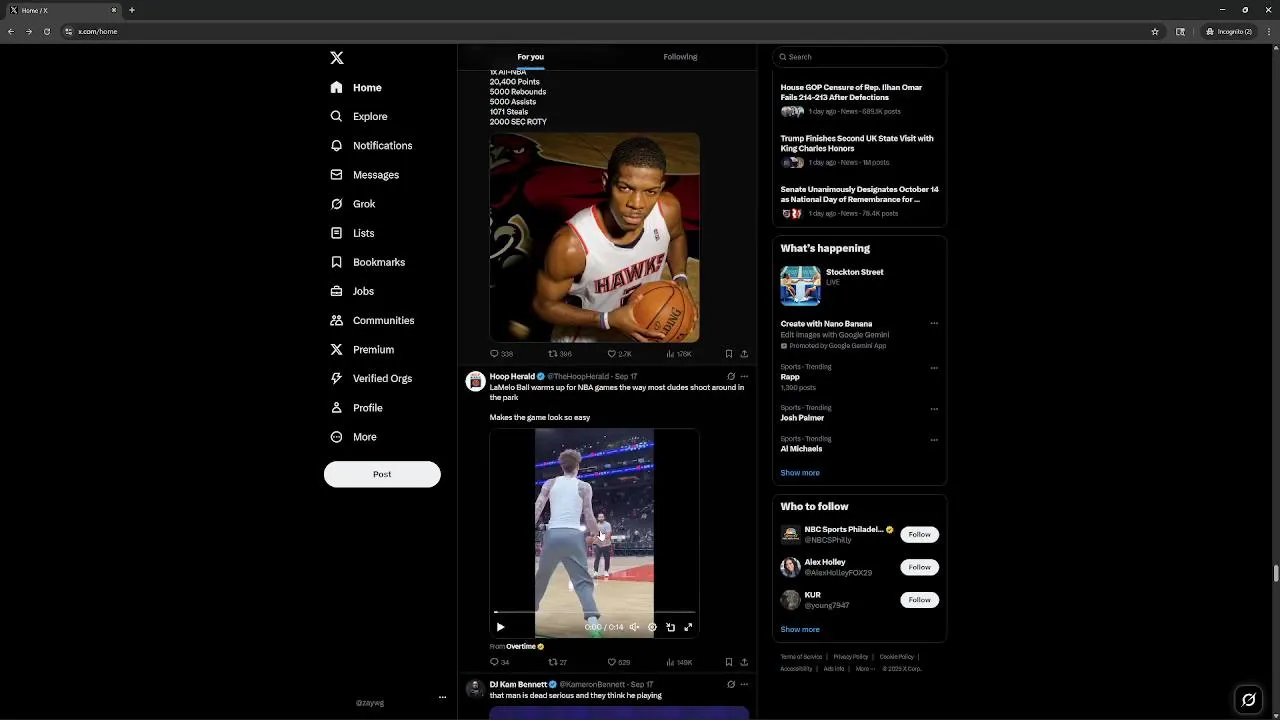
Task: Open more options on DJ Kam Bennett post
Action: (744, 685)
